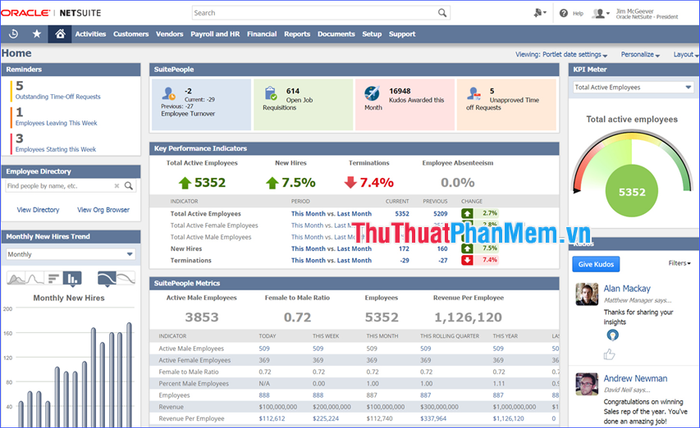Select the bar chart type icon
This screenshot has height=428, width=700.
coord(72,279)
